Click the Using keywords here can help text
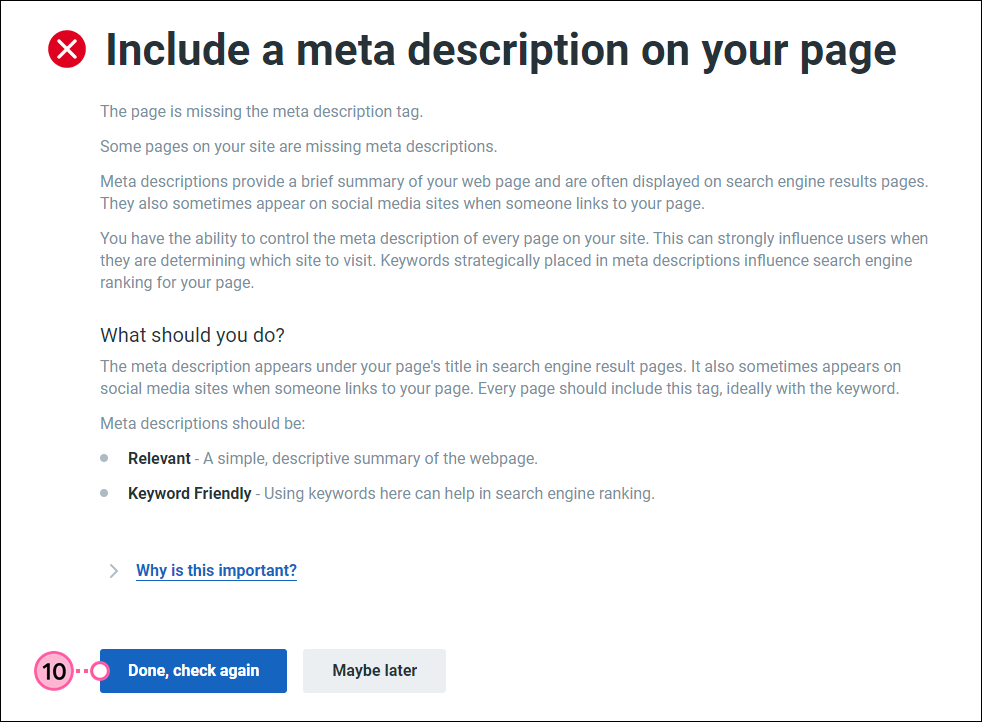Image resolution: width=982 pixels, height=722 pixels. (459, 493)
